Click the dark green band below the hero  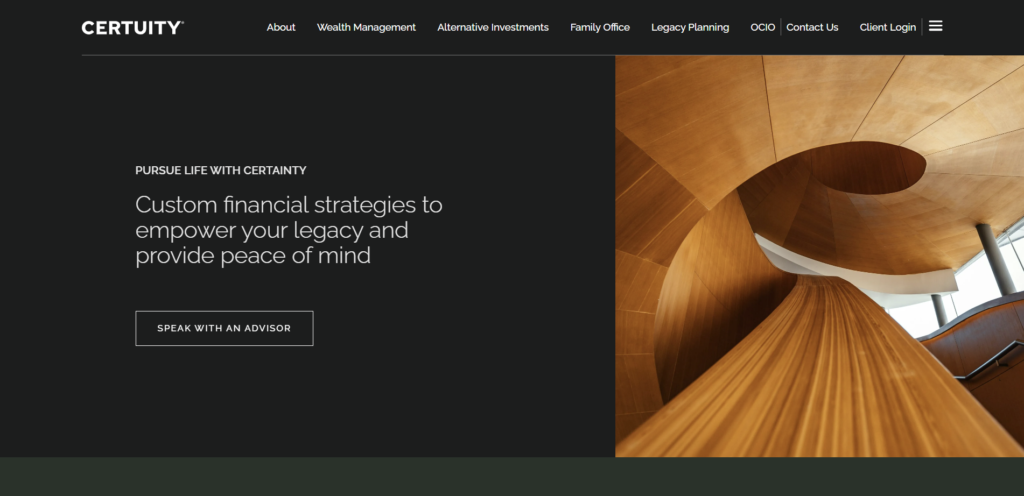tap(512, 476)
